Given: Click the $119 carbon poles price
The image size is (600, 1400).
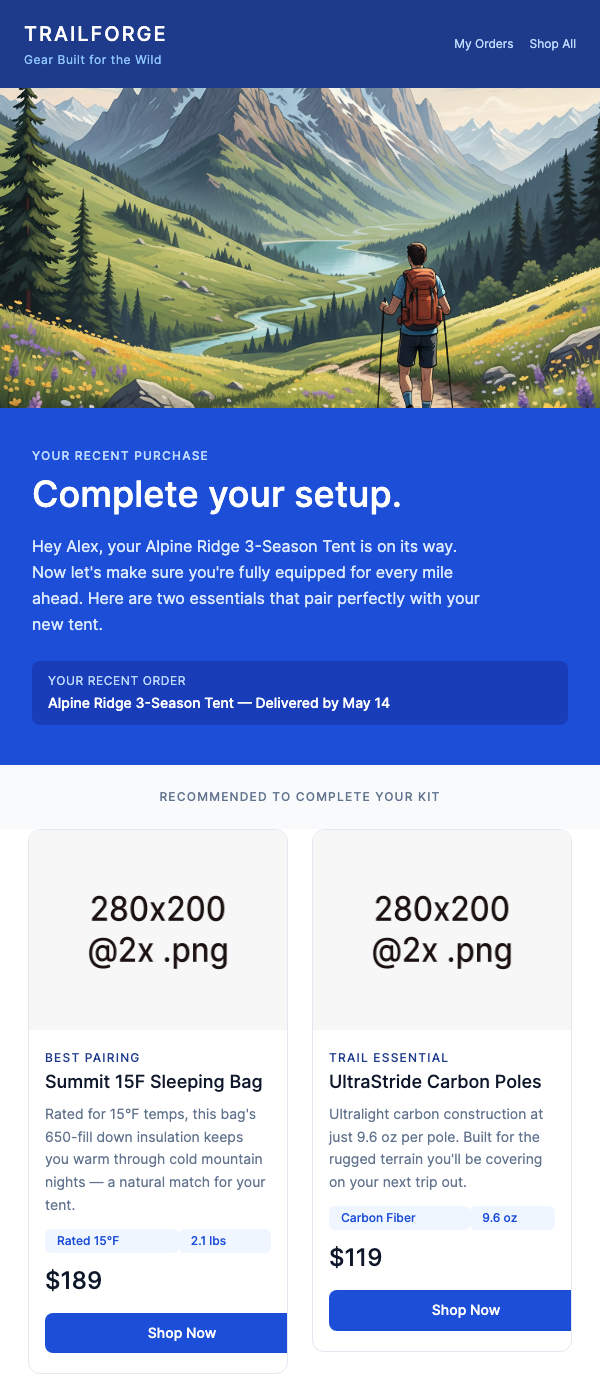Looking at the screenshot, I should pyautogui.click(x=356, y=1257).
